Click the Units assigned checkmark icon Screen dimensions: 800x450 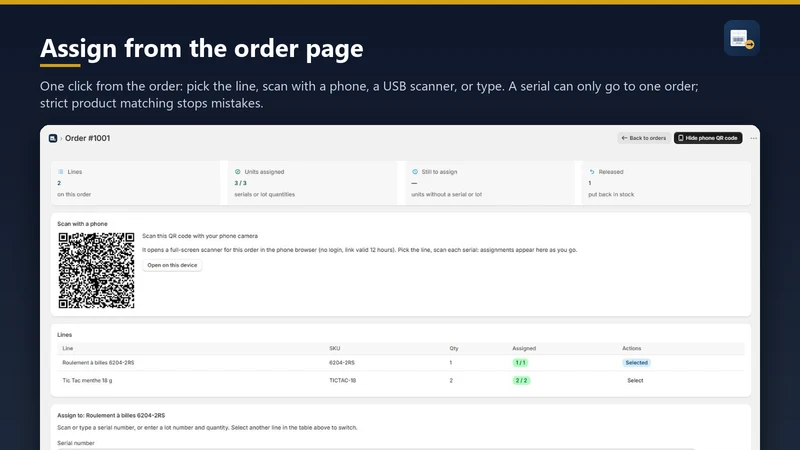tap(237, 172)
